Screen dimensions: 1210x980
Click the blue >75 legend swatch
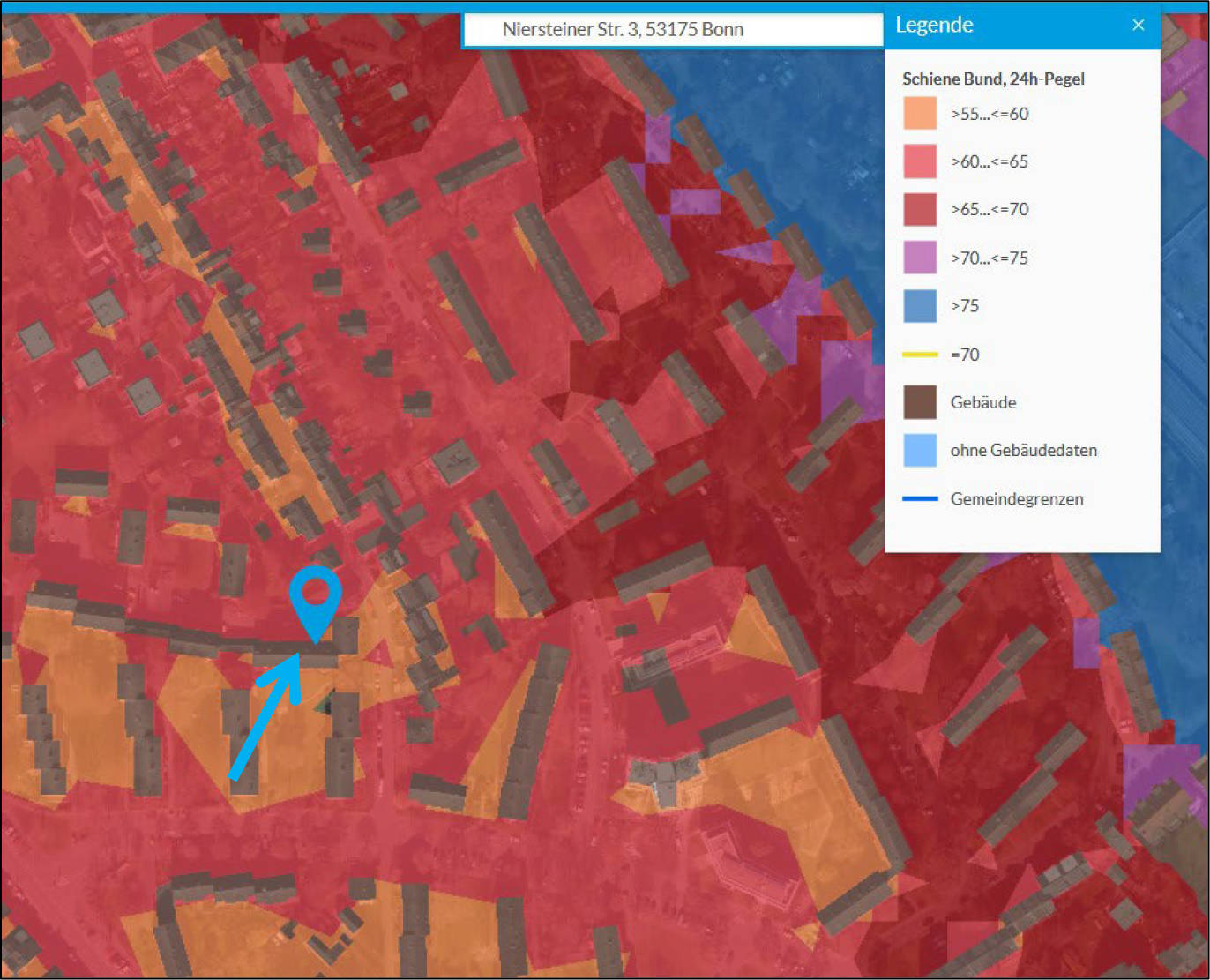[x=920, y=306]
